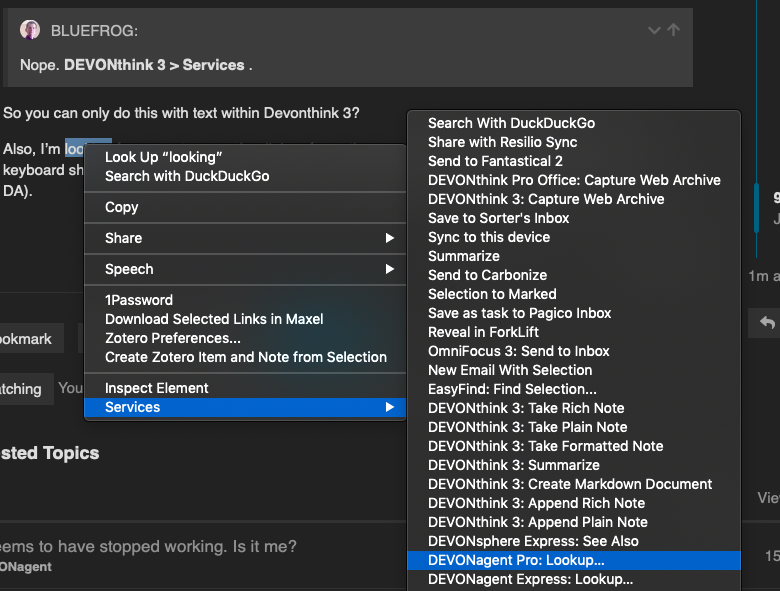This screenshot has height=591, width=780.
Task: Click EasyFind: Find Selection…
Action: click(574, 389)
